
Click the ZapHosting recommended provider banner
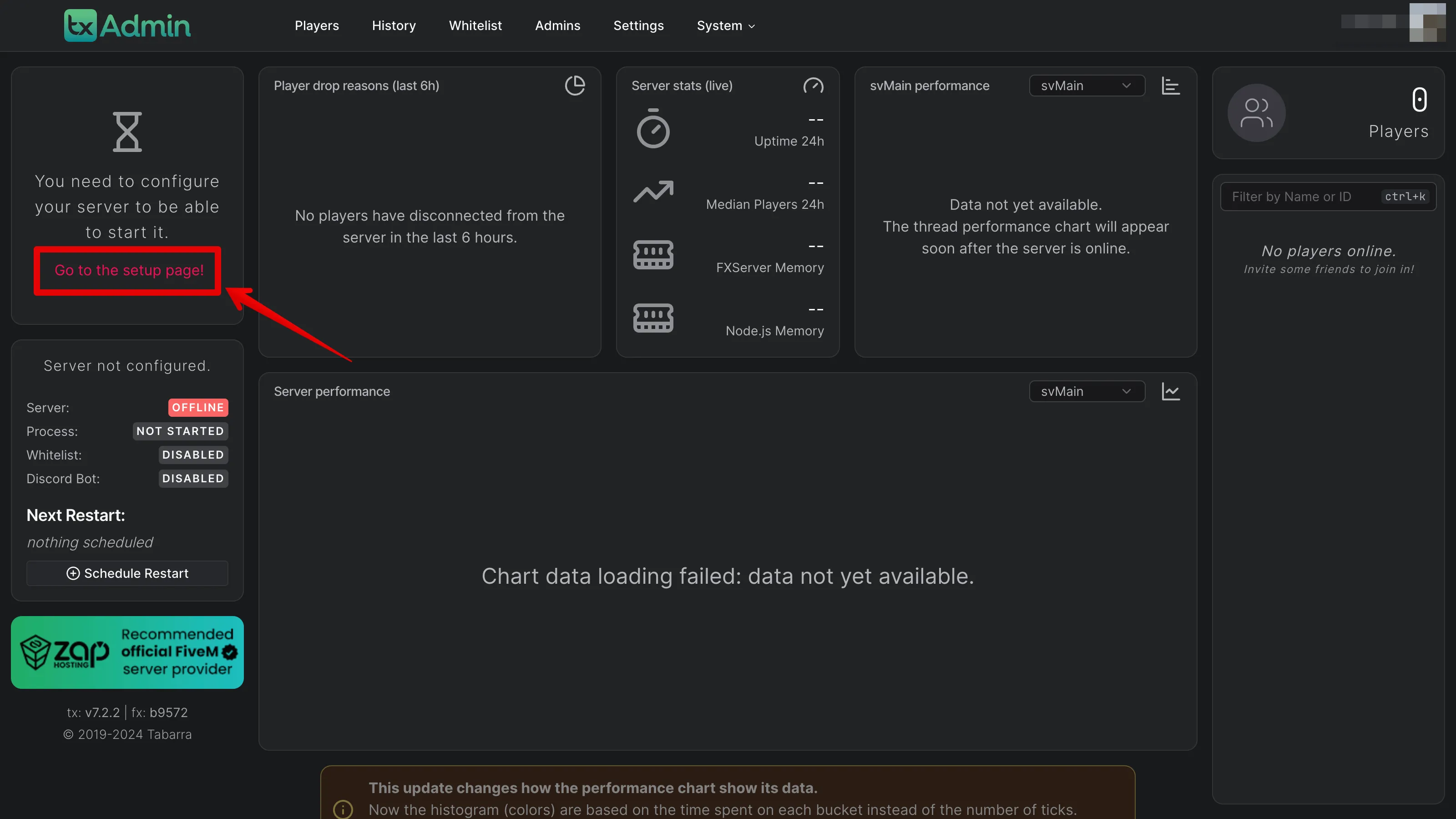click(127, 652)
